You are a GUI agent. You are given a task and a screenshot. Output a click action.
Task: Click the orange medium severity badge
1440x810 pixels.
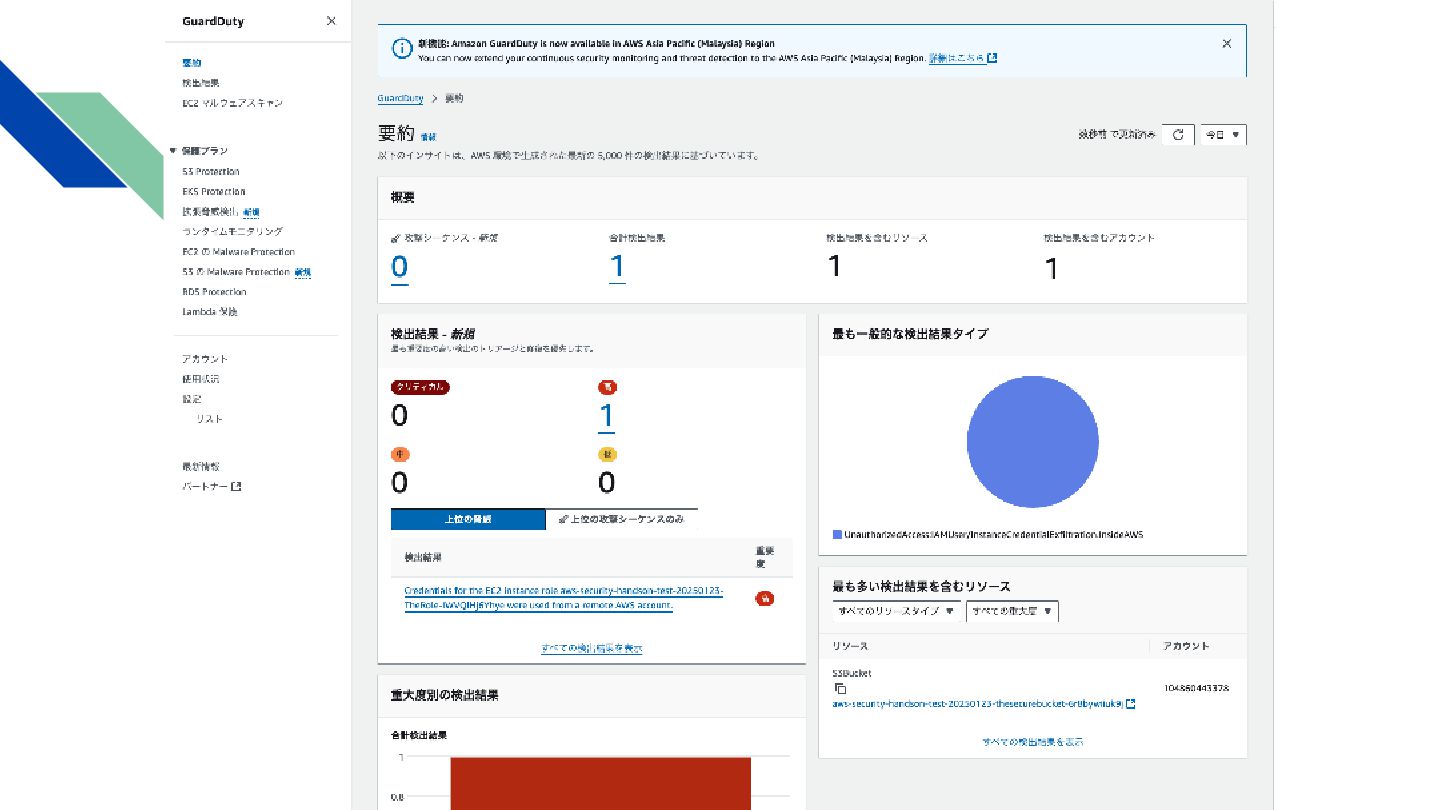coord(400,454)
